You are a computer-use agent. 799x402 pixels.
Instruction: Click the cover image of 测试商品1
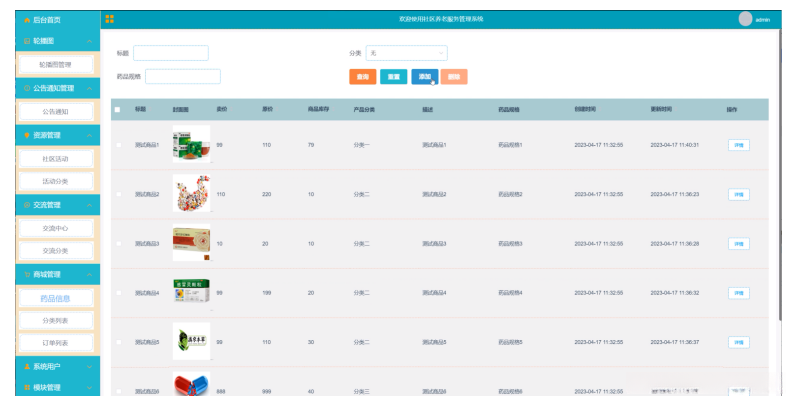tap(192, 144)
